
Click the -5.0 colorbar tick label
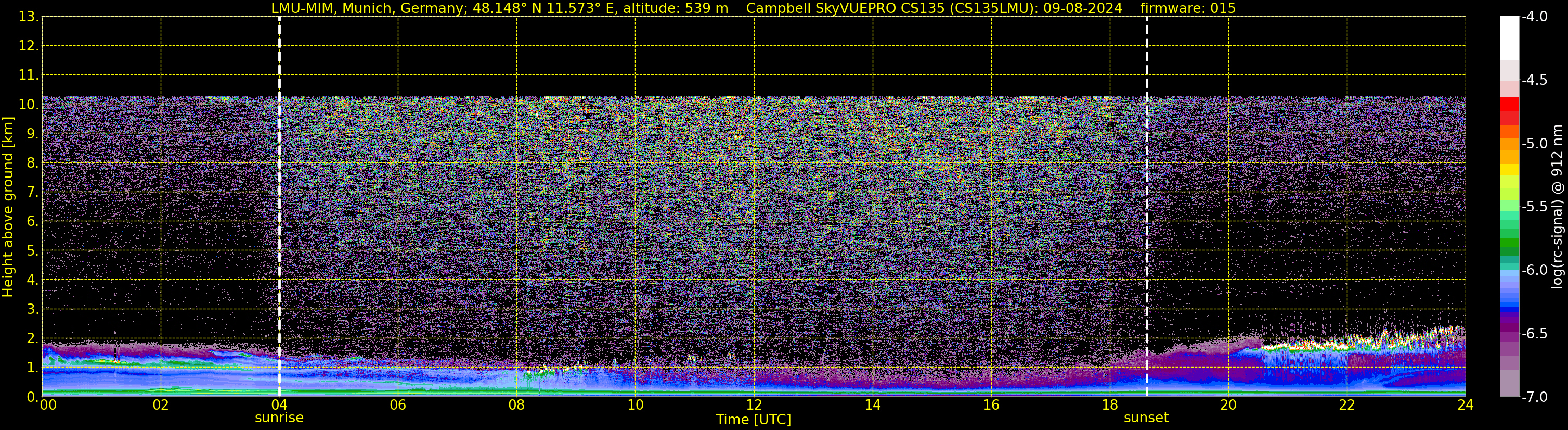1535,143
